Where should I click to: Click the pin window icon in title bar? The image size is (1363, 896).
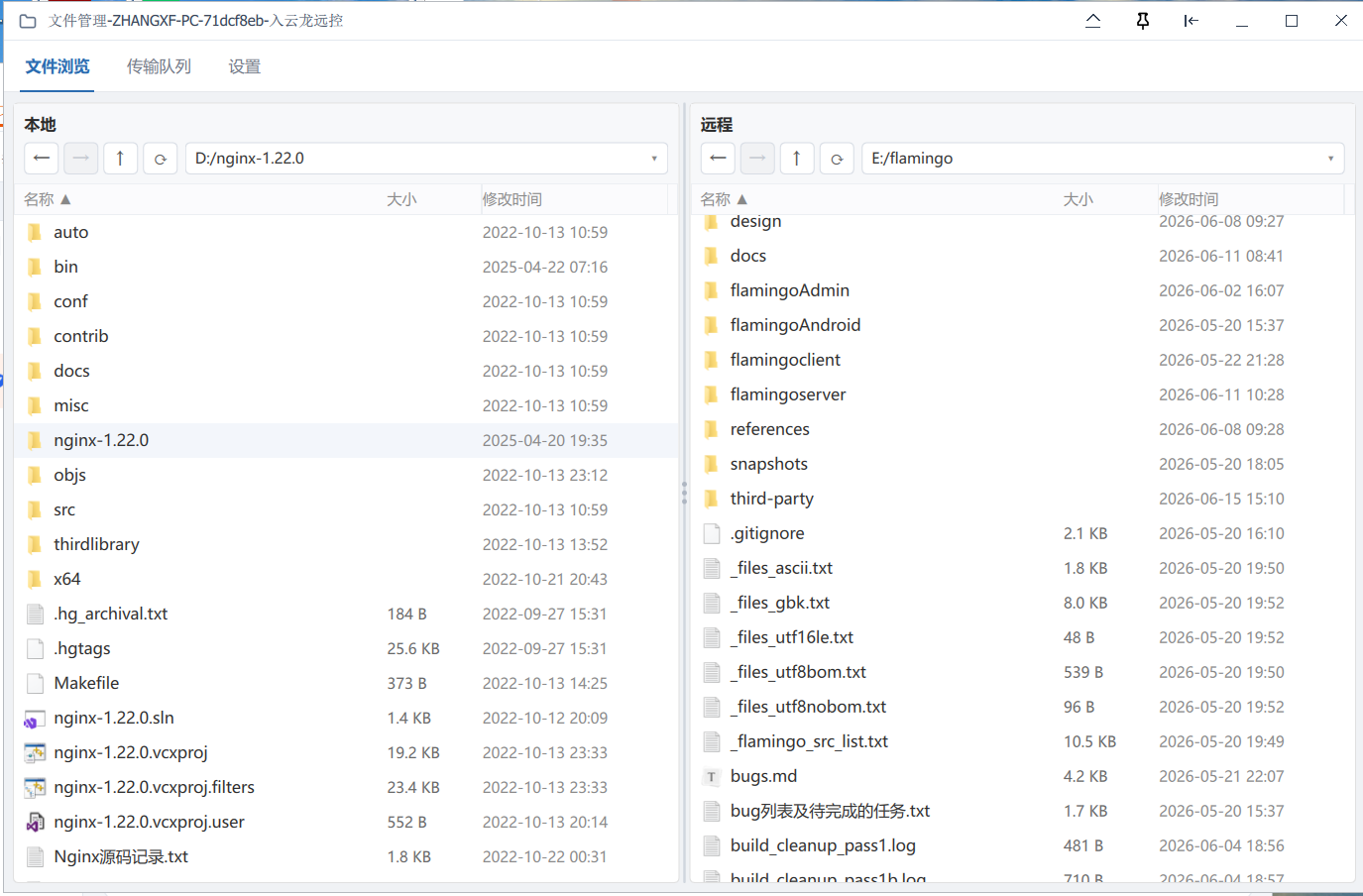pos(1142,21)
